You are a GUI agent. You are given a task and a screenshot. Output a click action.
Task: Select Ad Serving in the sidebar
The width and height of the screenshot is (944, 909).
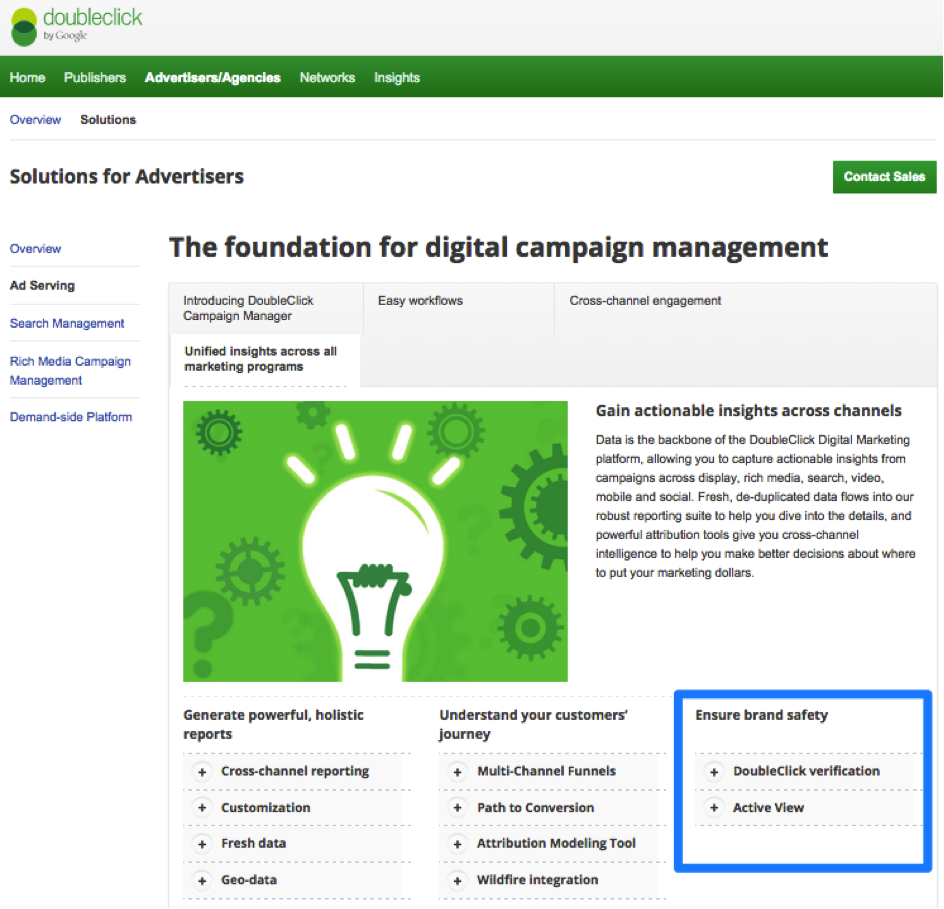point(42,285)
